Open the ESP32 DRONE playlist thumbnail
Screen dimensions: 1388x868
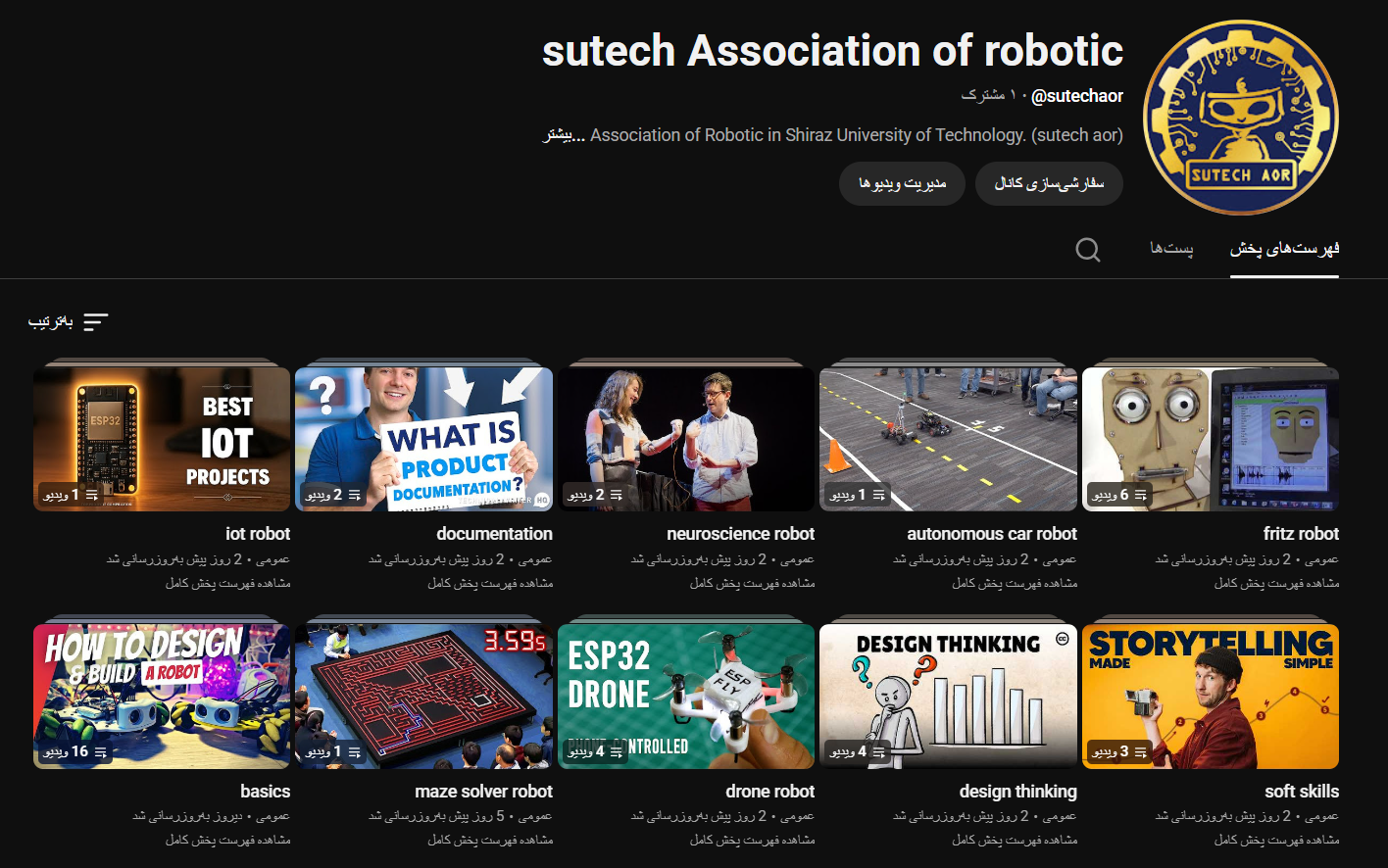click(x=686, y=696)
